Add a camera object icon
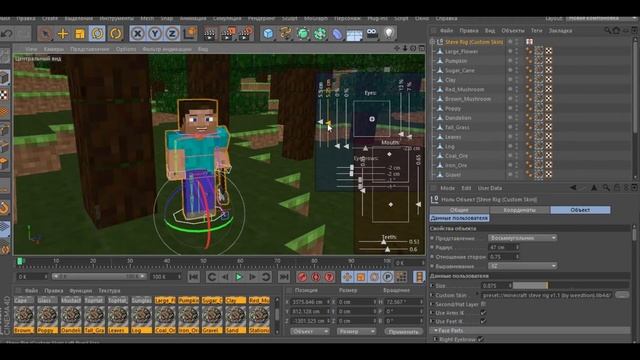This screenshot has height=360, width=640. pos(372,33)
